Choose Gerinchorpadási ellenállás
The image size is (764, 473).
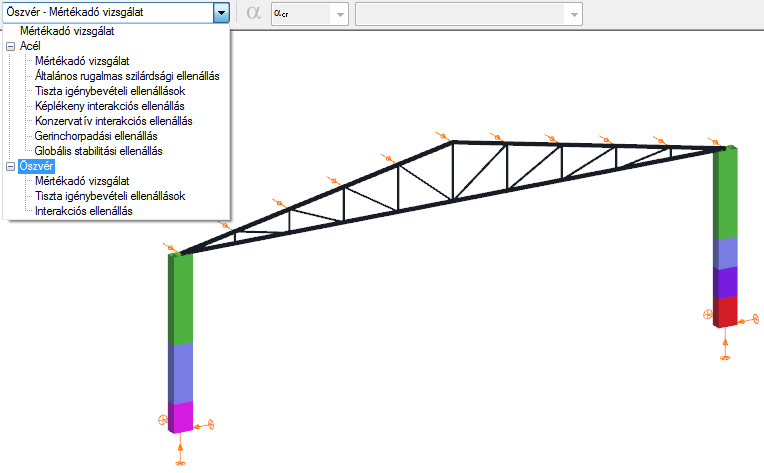96,136
